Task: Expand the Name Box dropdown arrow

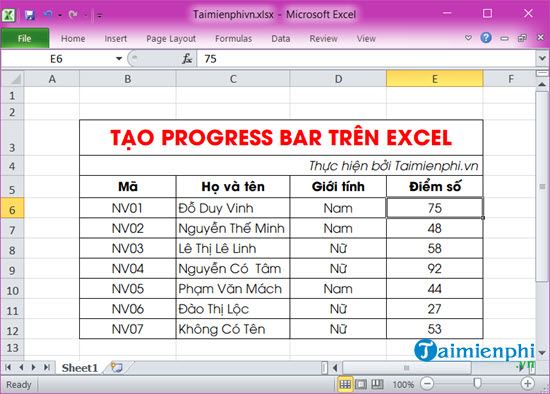Action: tap(119, 59)
